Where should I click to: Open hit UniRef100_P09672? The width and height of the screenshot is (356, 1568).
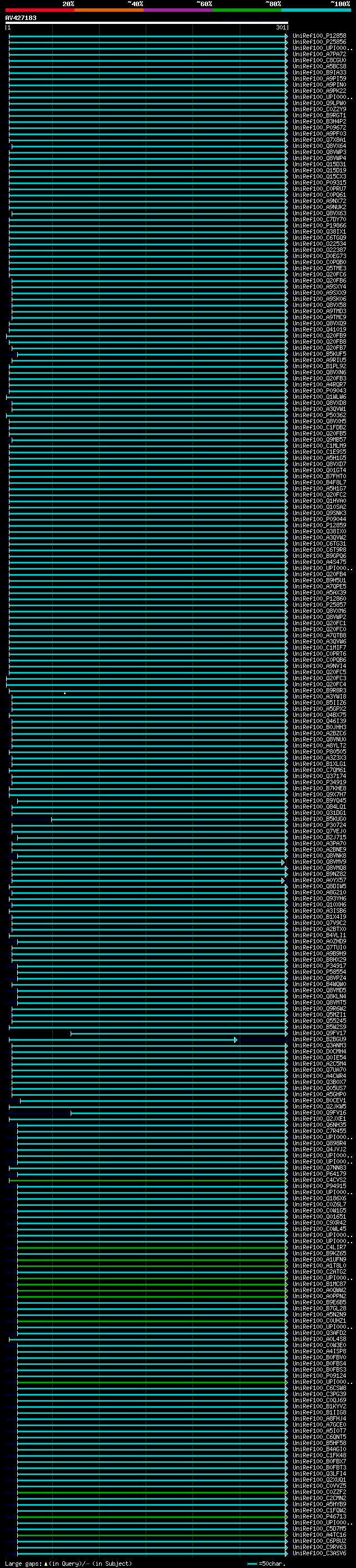(x=319, y=128)
